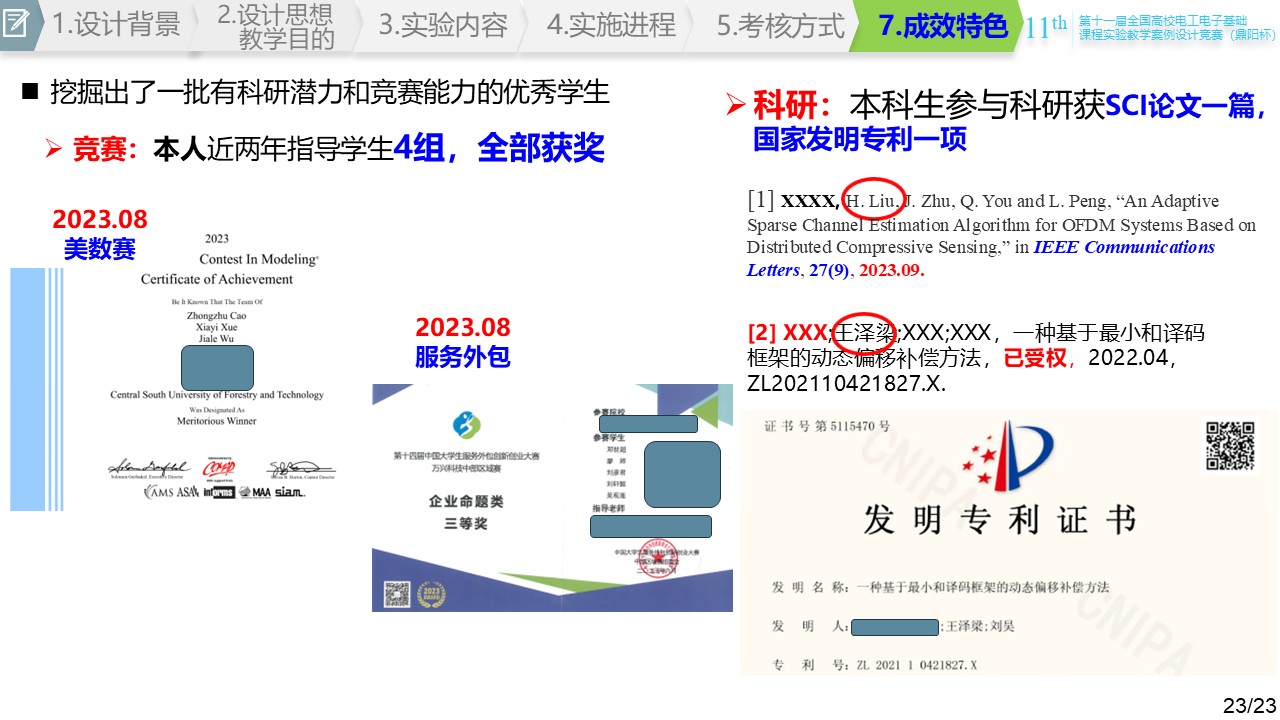
Task: Select the 7.成效特色 active tab
Action: [x=942, y=25]
